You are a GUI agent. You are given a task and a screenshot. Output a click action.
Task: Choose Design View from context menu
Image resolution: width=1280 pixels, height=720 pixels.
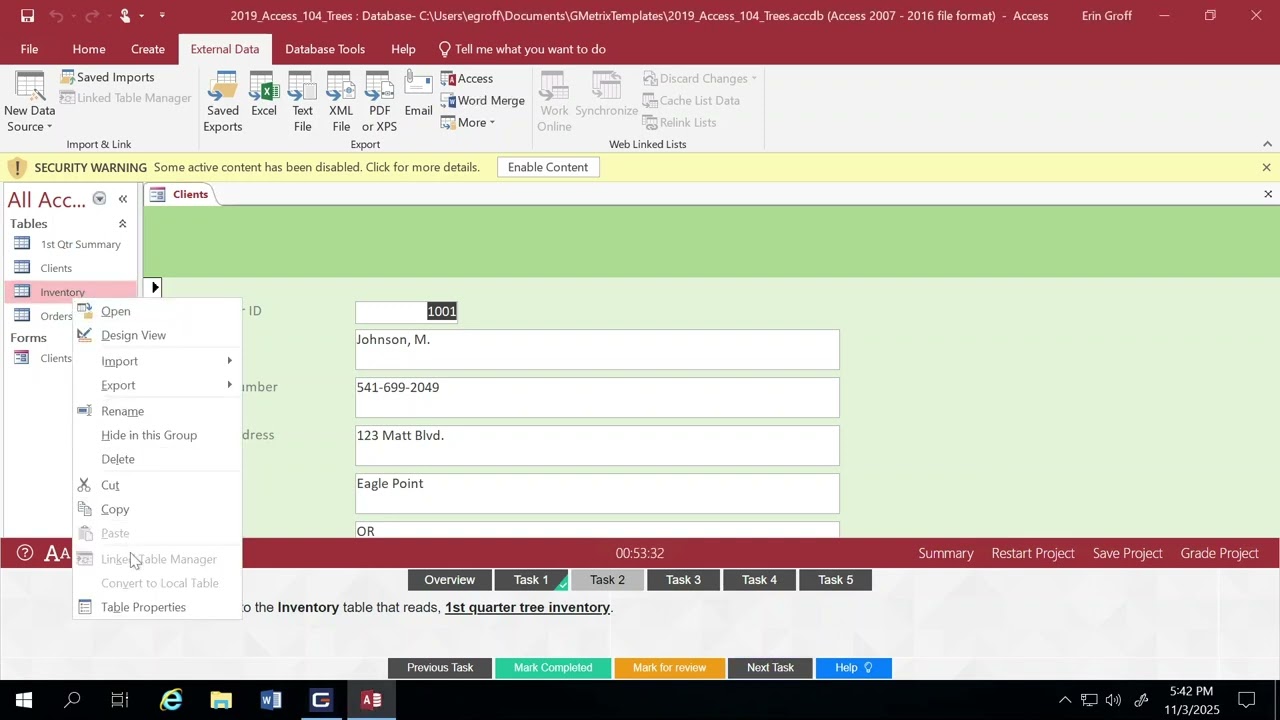(x=158, y=335)
